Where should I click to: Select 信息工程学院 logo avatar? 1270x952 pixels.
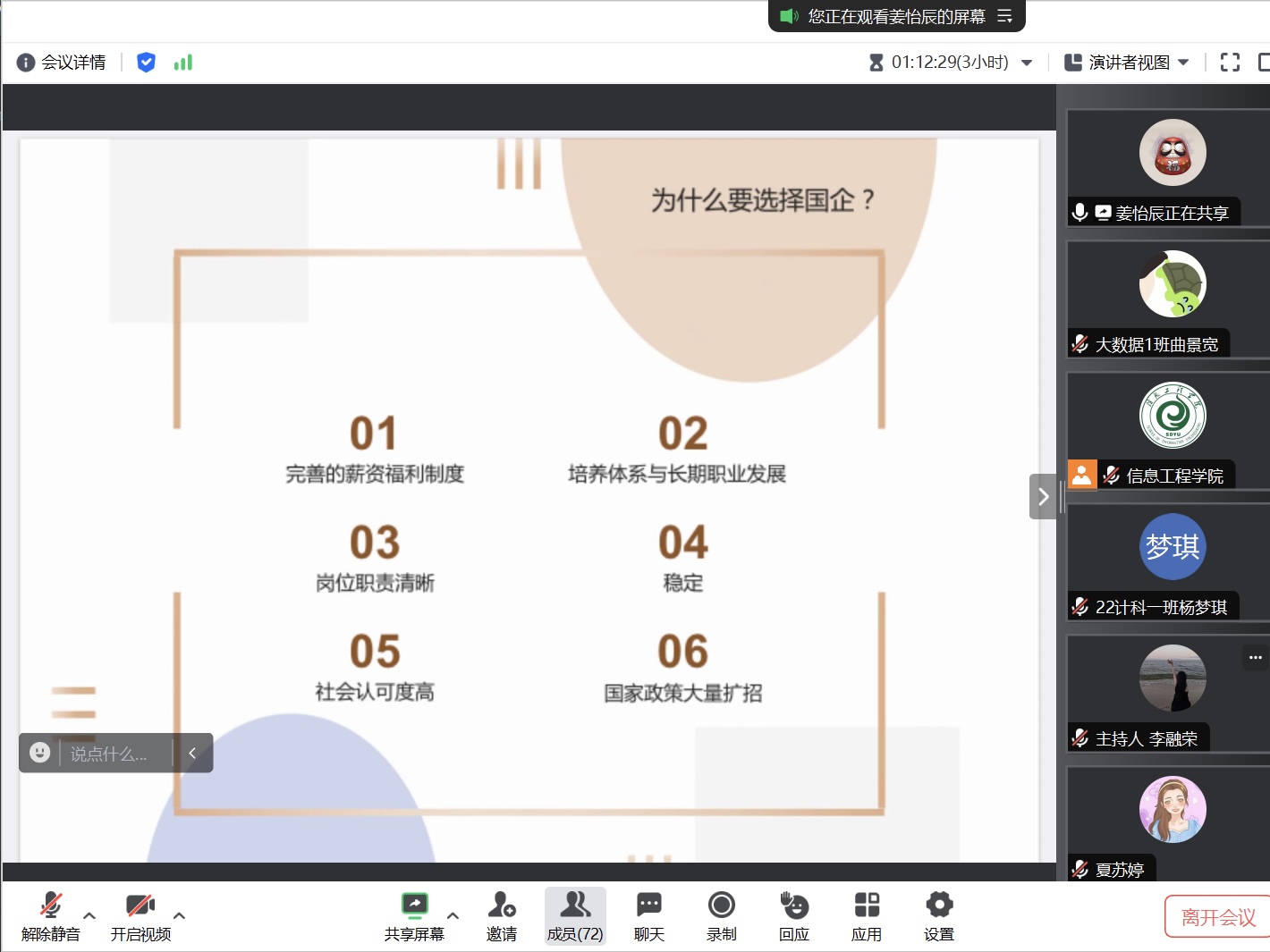coord(1173,416)
